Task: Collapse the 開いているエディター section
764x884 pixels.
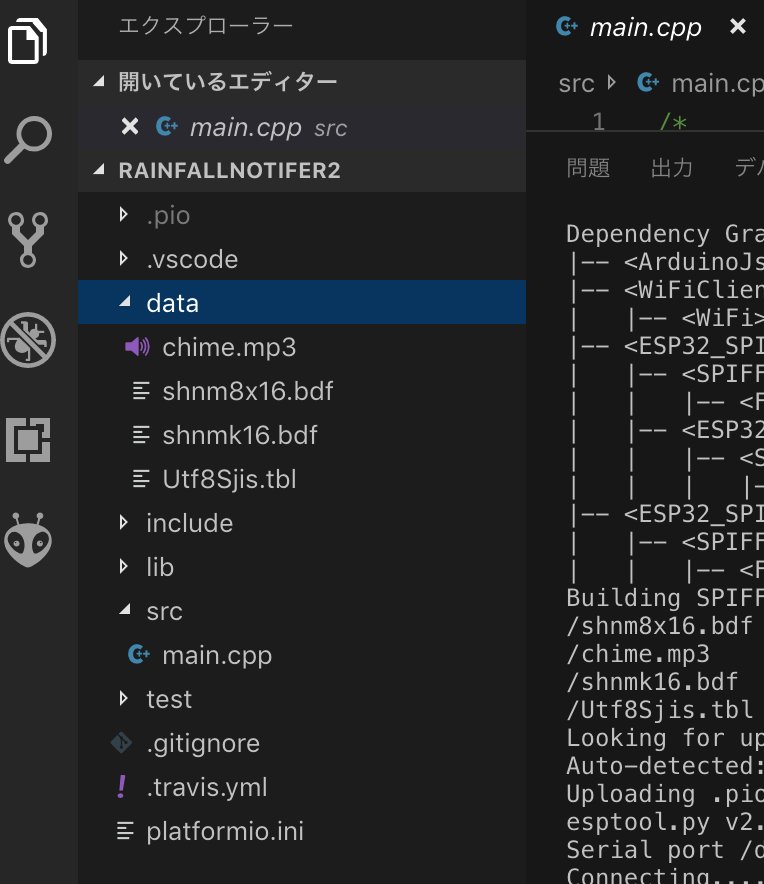Action: pyautogui.click(x=99, y=81)
